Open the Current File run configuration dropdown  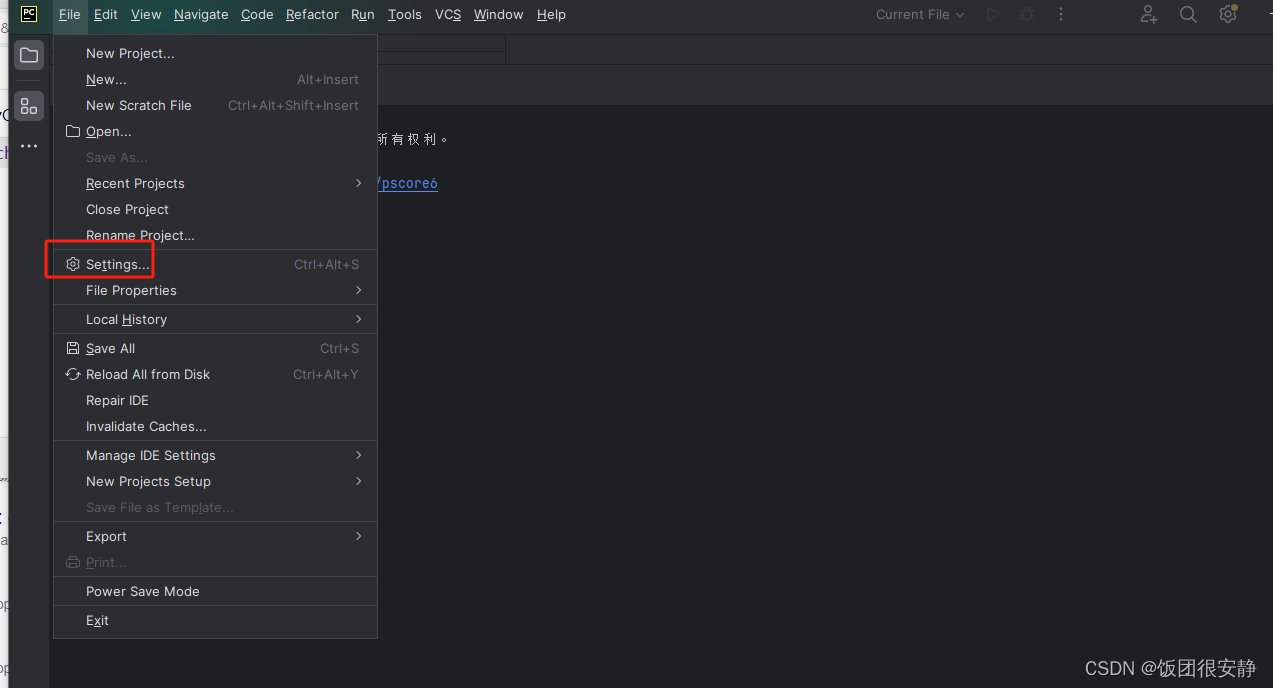[918, 14]
